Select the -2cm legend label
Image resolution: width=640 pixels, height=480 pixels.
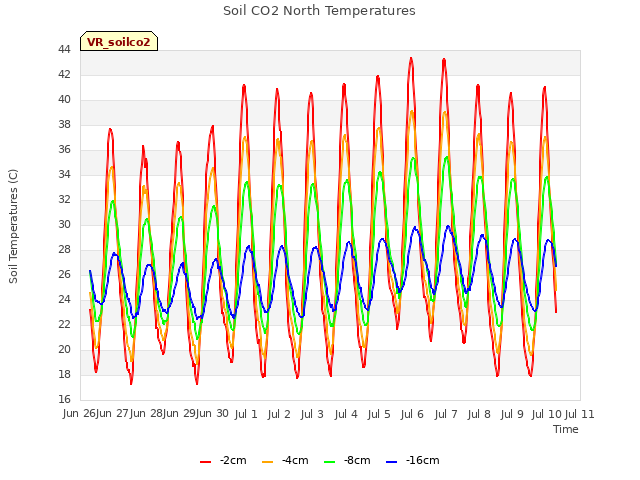[233, 460]
